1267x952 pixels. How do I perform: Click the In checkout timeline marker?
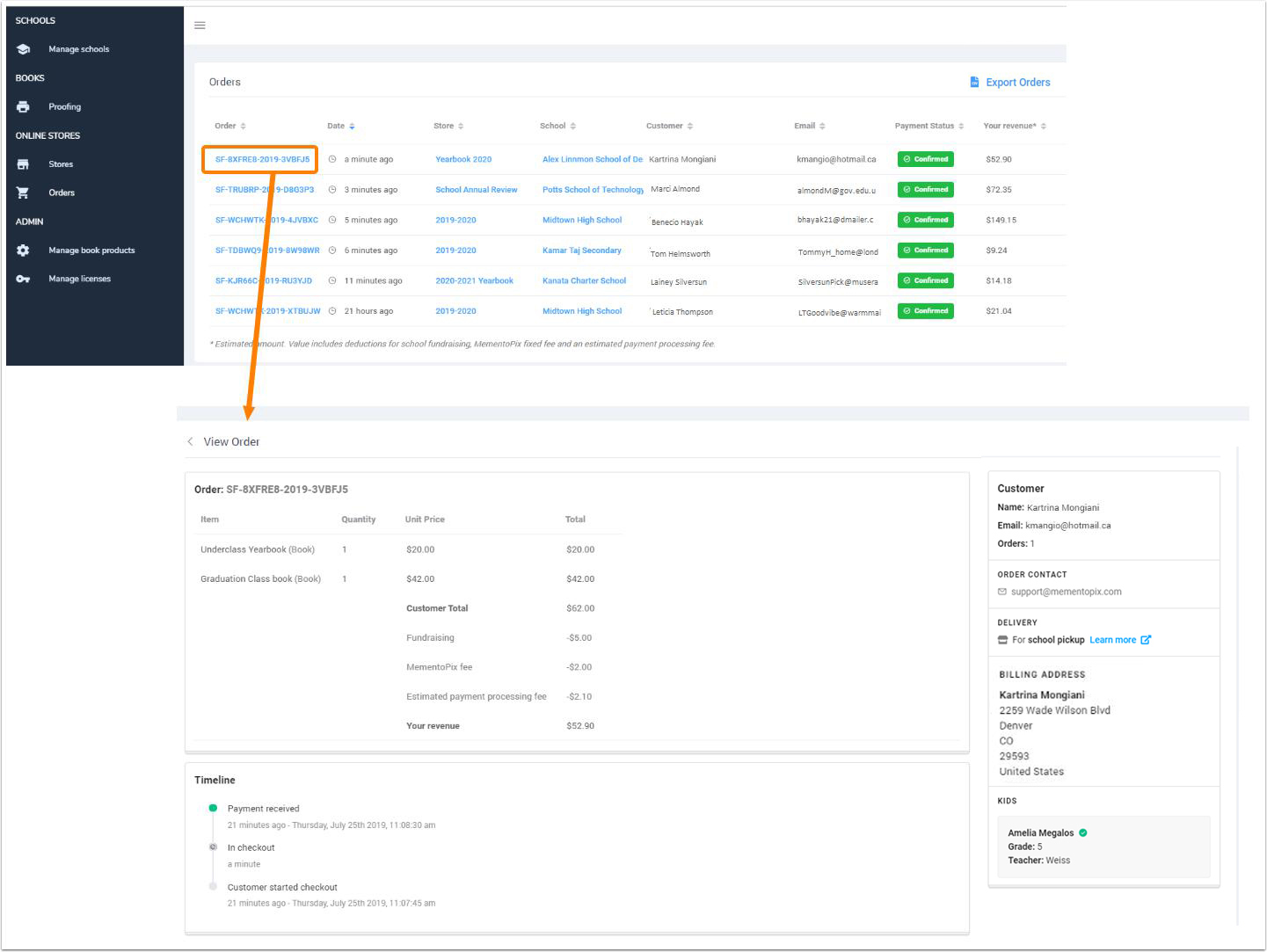pos(213,847)
